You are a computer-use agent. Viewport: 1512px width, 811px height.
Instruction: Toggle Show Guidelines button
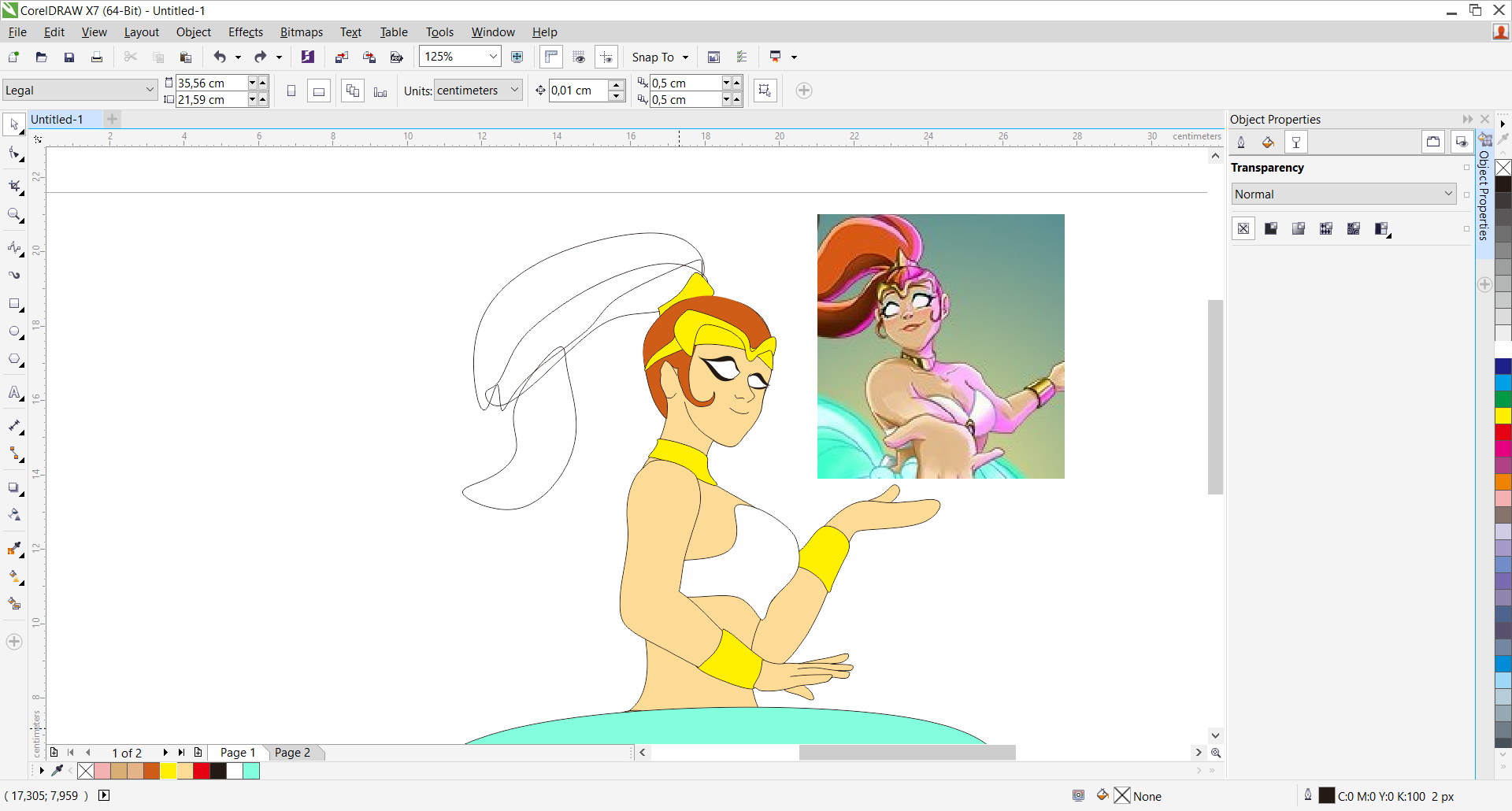[606, 57]
